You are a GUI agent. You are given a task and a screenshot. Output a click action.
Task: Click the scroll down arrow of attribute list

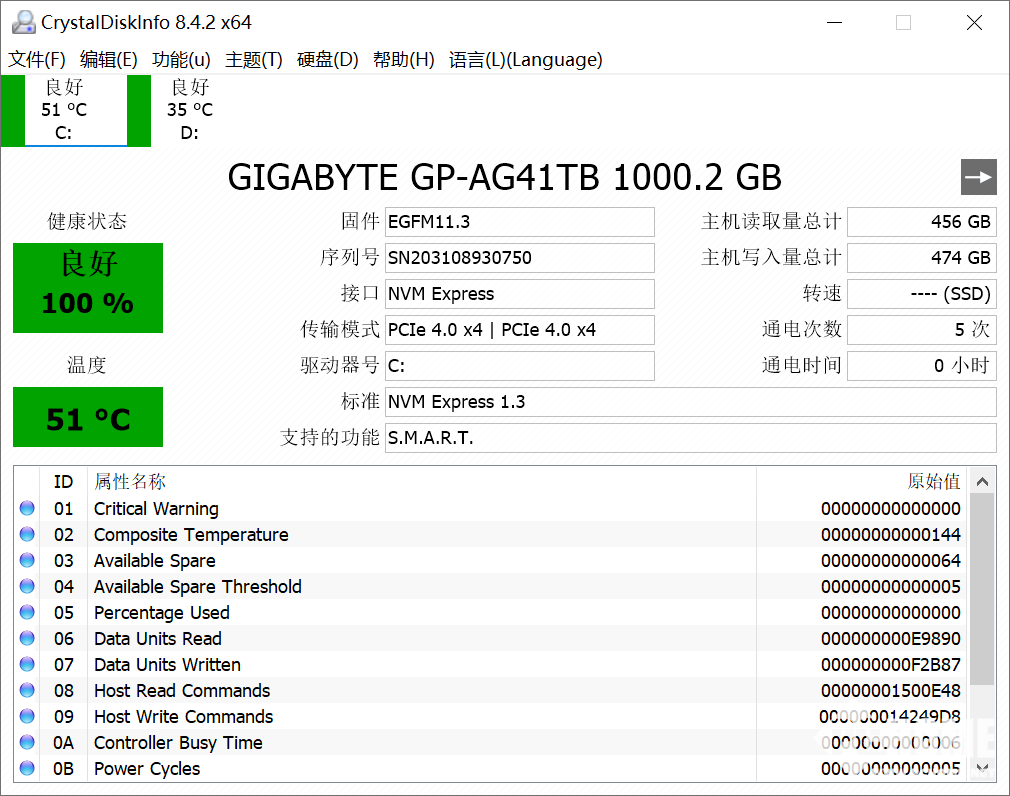pyautogui.click(x=983, y=768)
